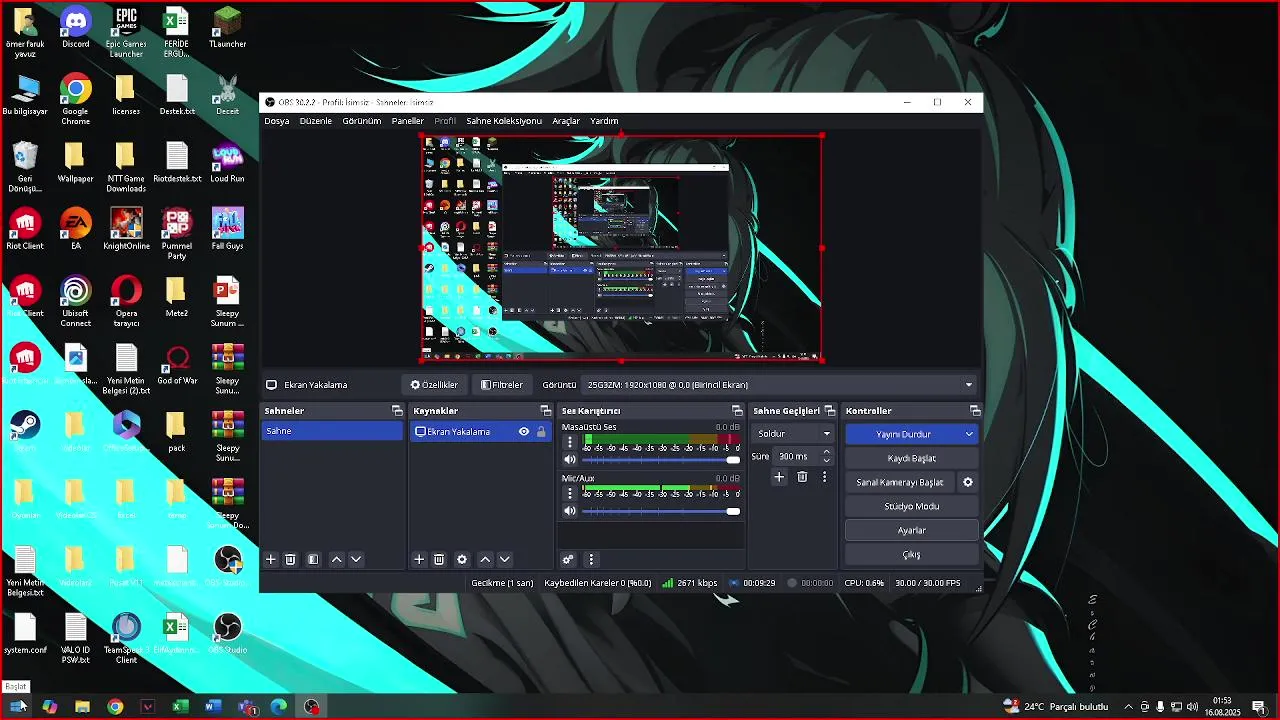The width and height of the screenshot is (1280, 720).
Task: Undock the Kontroller panel with float icon
Action: click(975, 411)
